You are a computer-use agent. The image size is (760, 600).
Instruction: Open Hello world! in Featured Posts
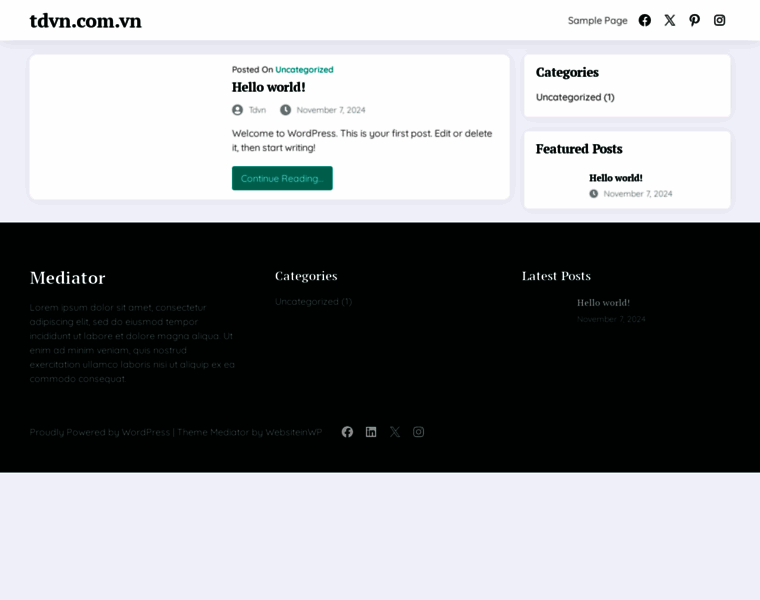[615, 178]
